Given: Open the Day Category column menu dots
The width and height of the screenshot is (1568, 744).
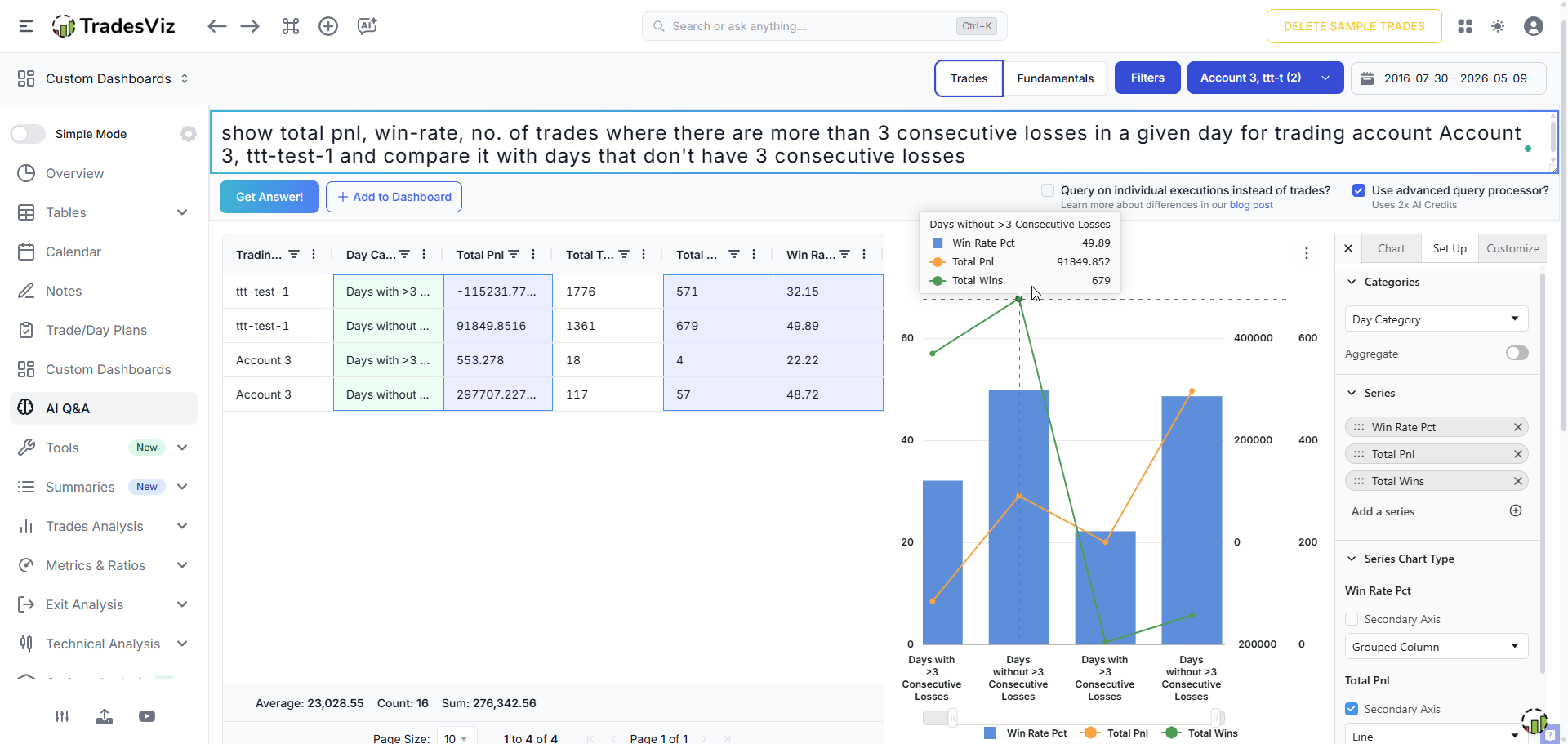Looking at the screenshot, I should (424, 255).
